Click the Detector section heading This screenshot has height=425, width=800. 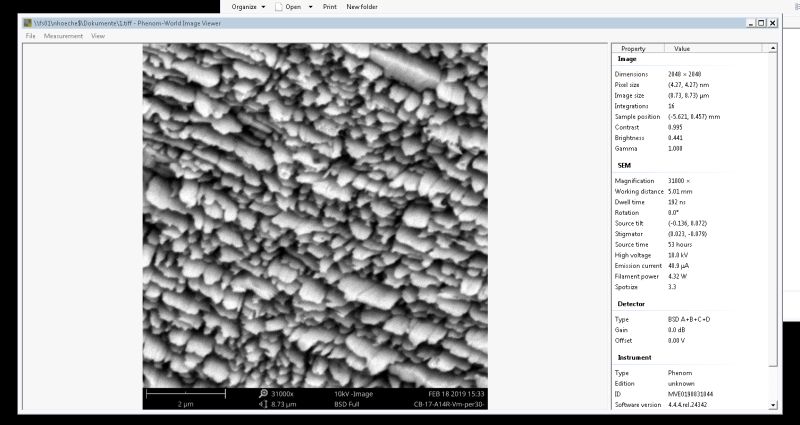point(631,304)
